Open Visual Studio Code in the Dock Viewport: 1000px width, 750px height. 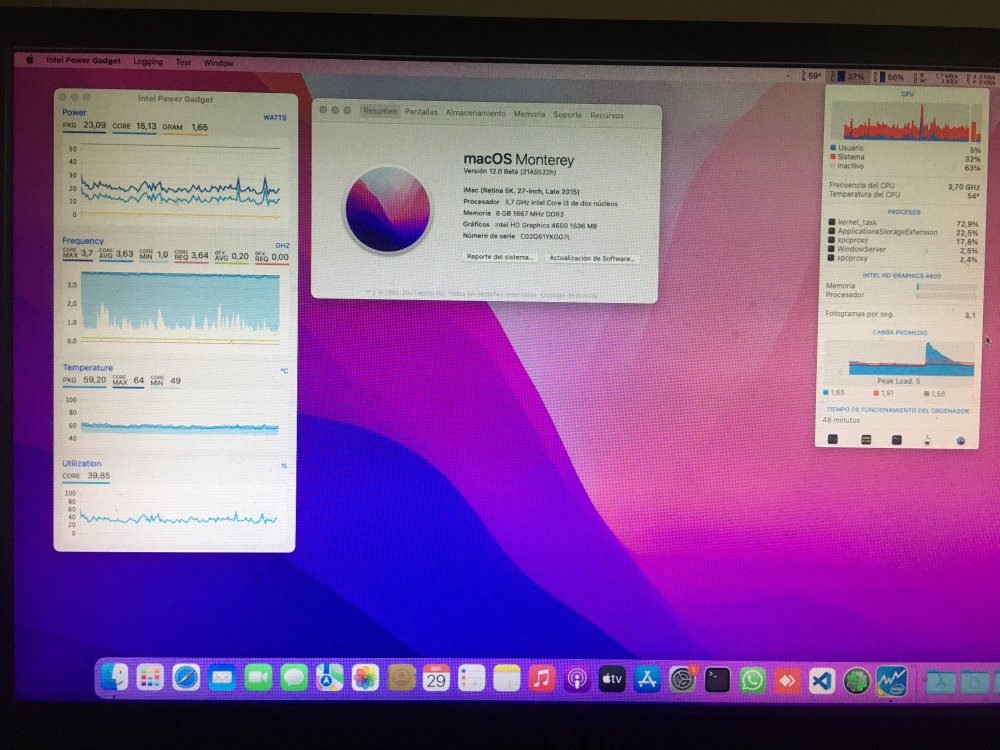[x=822, y=680]
